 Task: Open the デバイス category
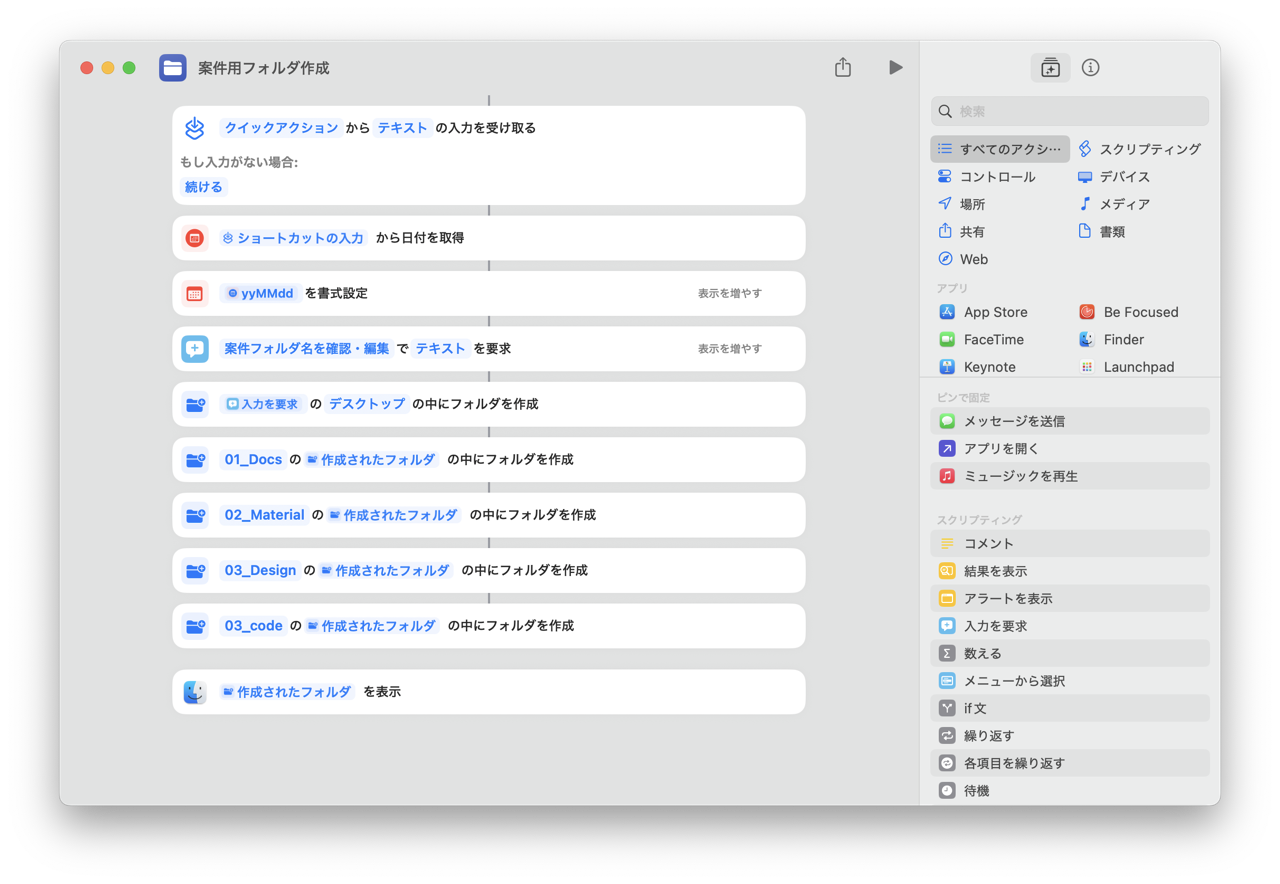1114,177
